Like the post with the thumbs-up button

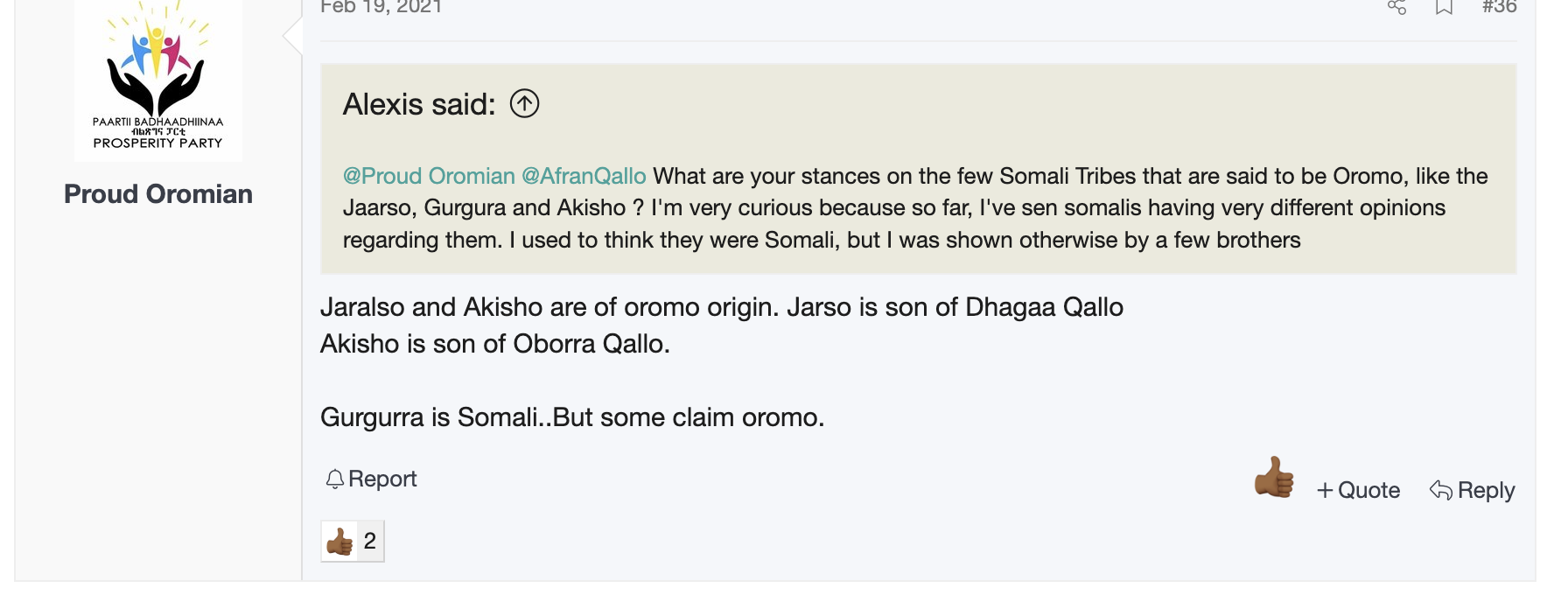point(1274,478)
